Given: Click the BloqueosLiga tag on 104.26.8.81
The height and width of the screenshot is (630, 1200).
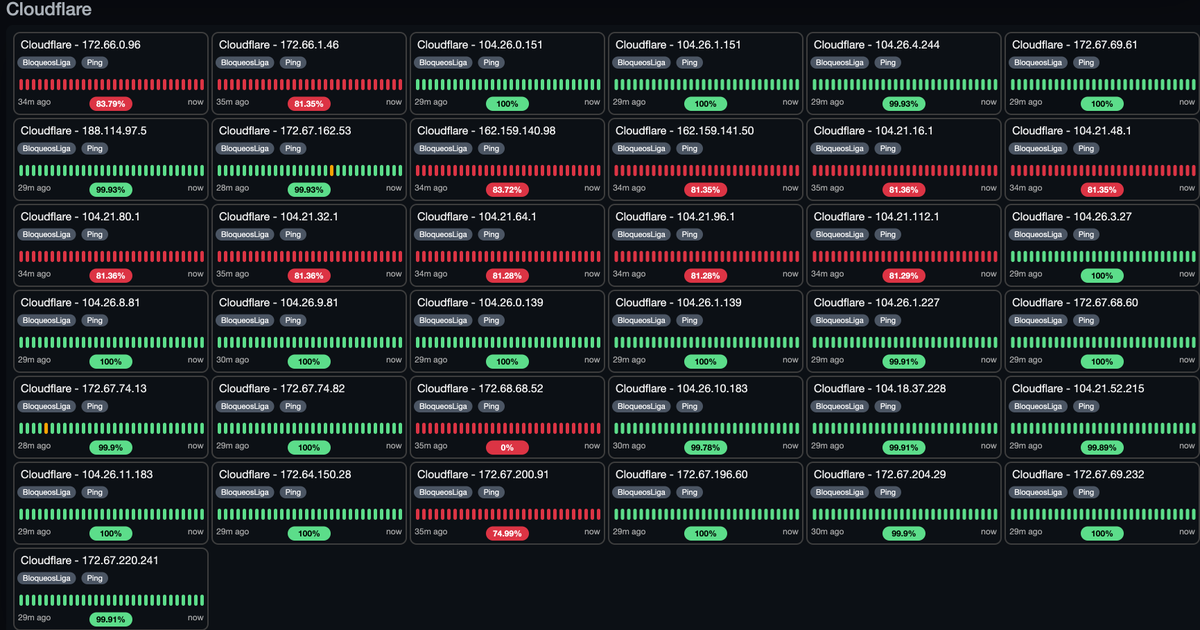Looking at the screenshot, I should point(47,320).
